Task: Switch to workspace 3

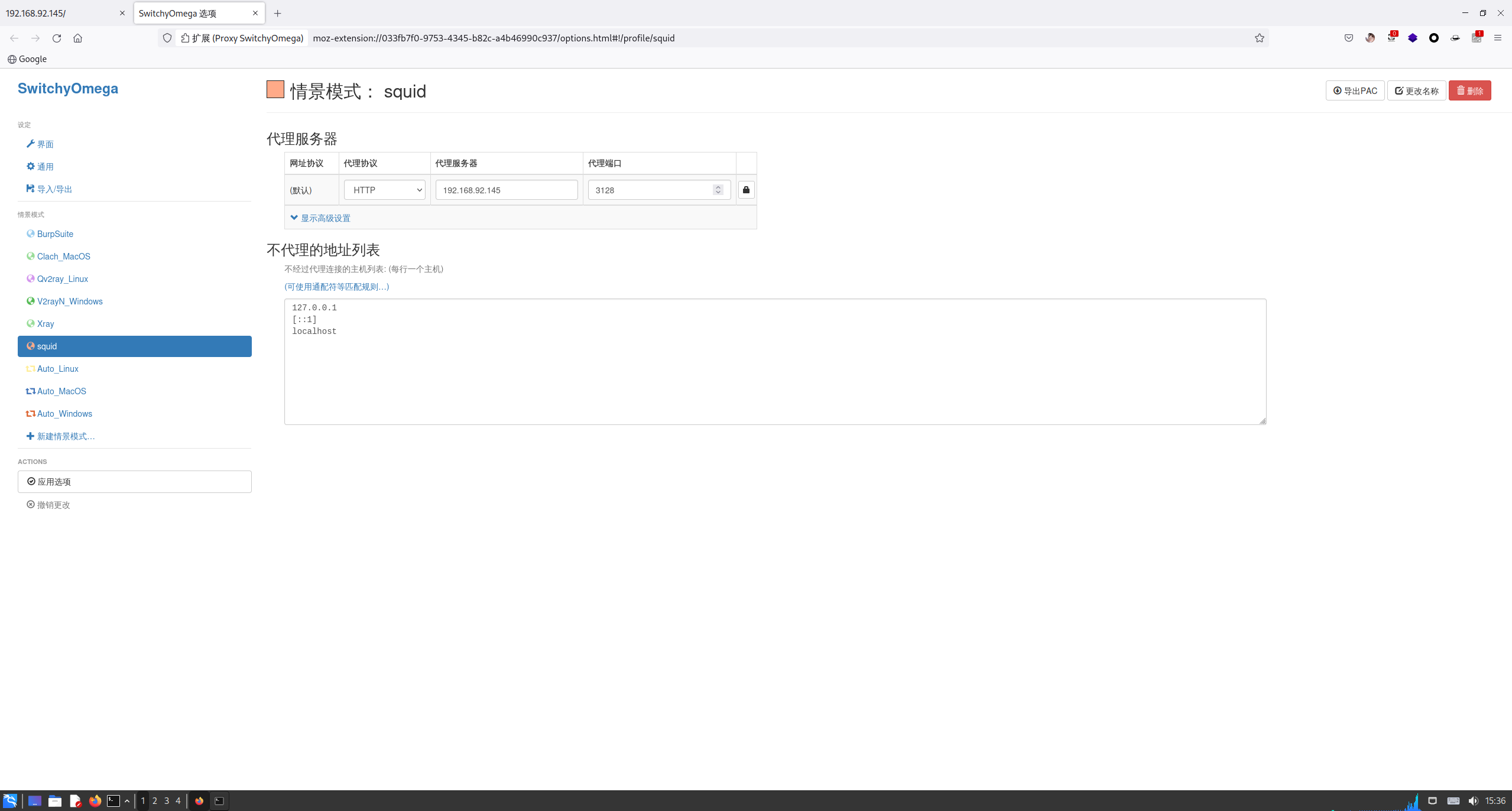Action: (167, 801)
